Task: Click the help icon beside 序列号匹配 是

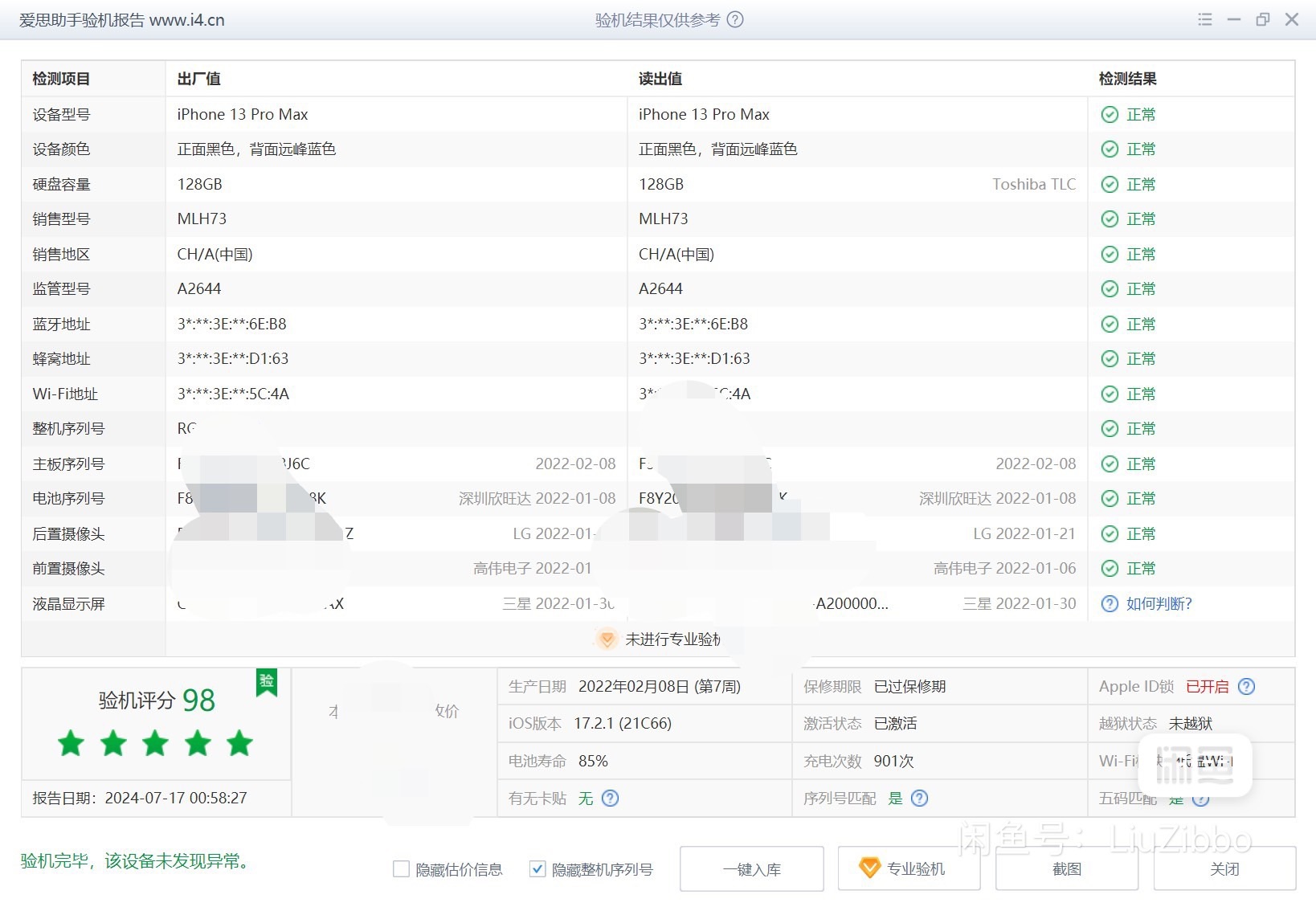Action: click(920, 799)
